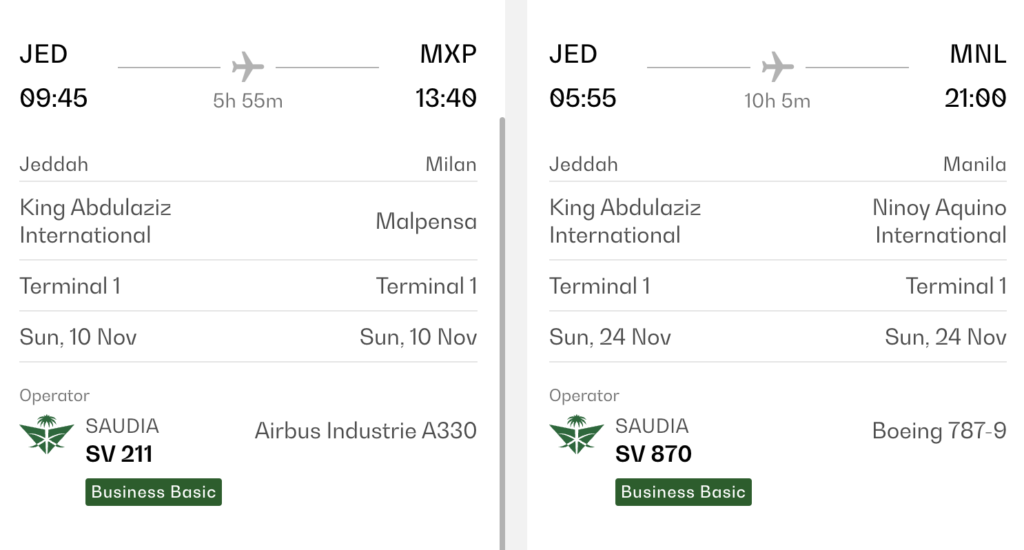This screenshot has width=1024, height=550.
Task: Select the Business Basic badge under SV 870
Action: tap(683, 492)
